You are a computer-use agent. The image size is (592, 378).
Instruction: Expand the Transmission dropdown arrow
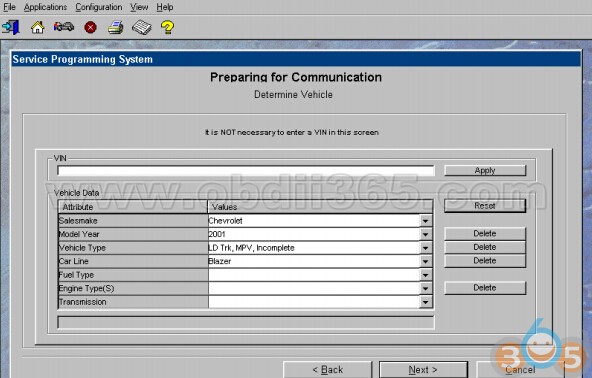coord(425,302)
